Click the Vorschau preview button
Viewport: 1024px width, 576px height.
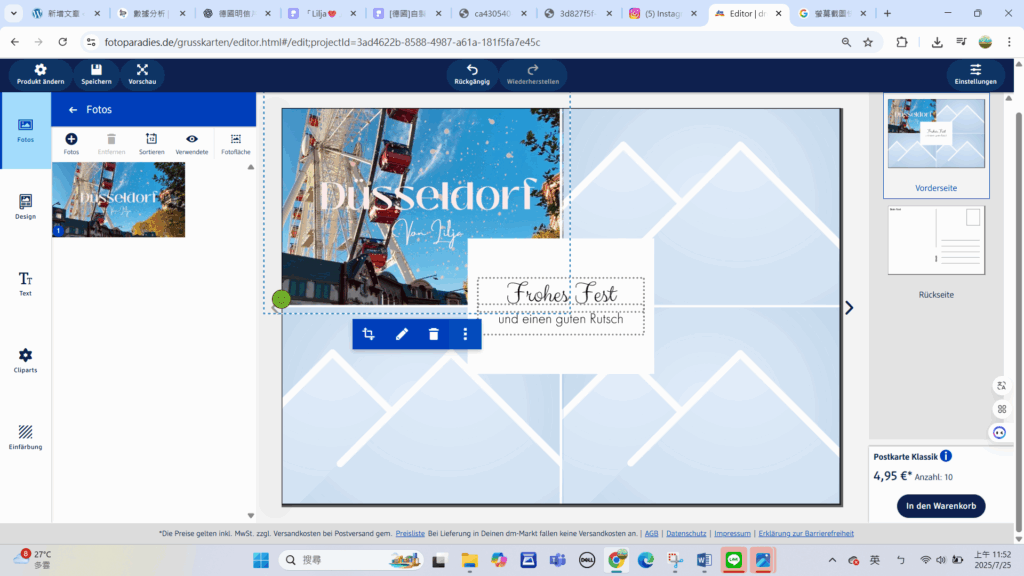point(142,74)
